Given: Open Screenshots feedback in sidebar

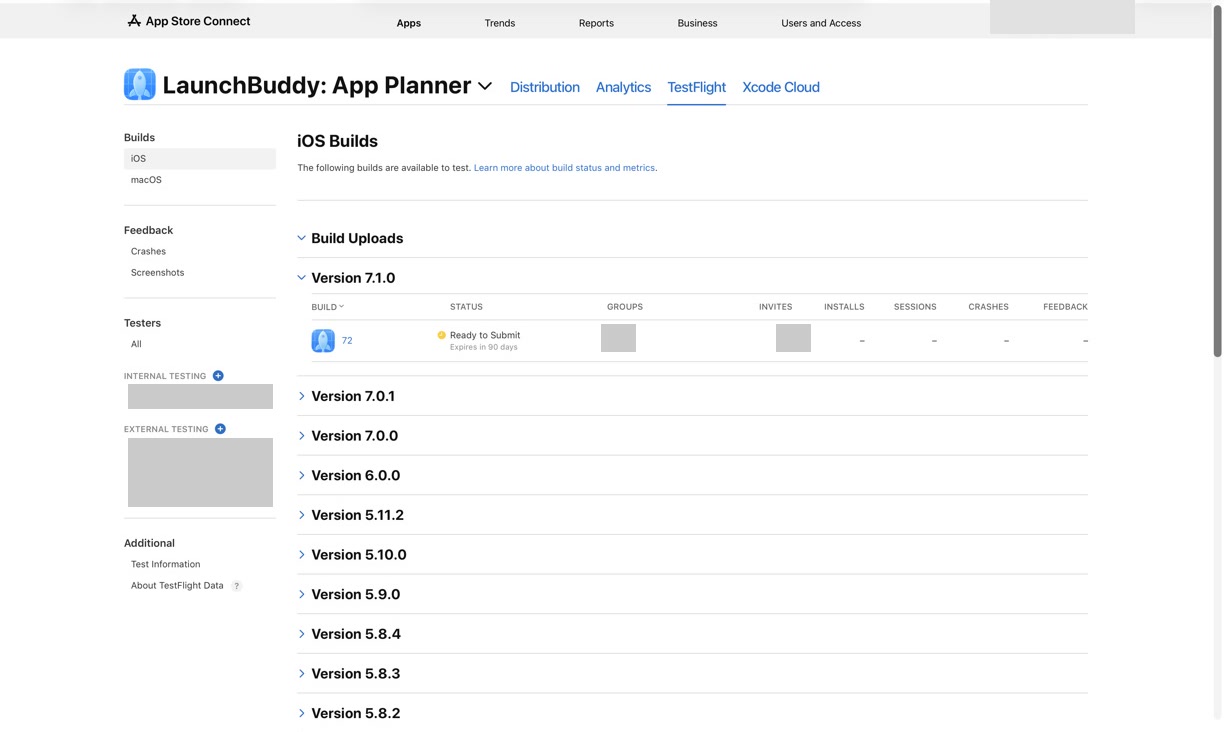Looking at the screenshot, I should point(157,272).
